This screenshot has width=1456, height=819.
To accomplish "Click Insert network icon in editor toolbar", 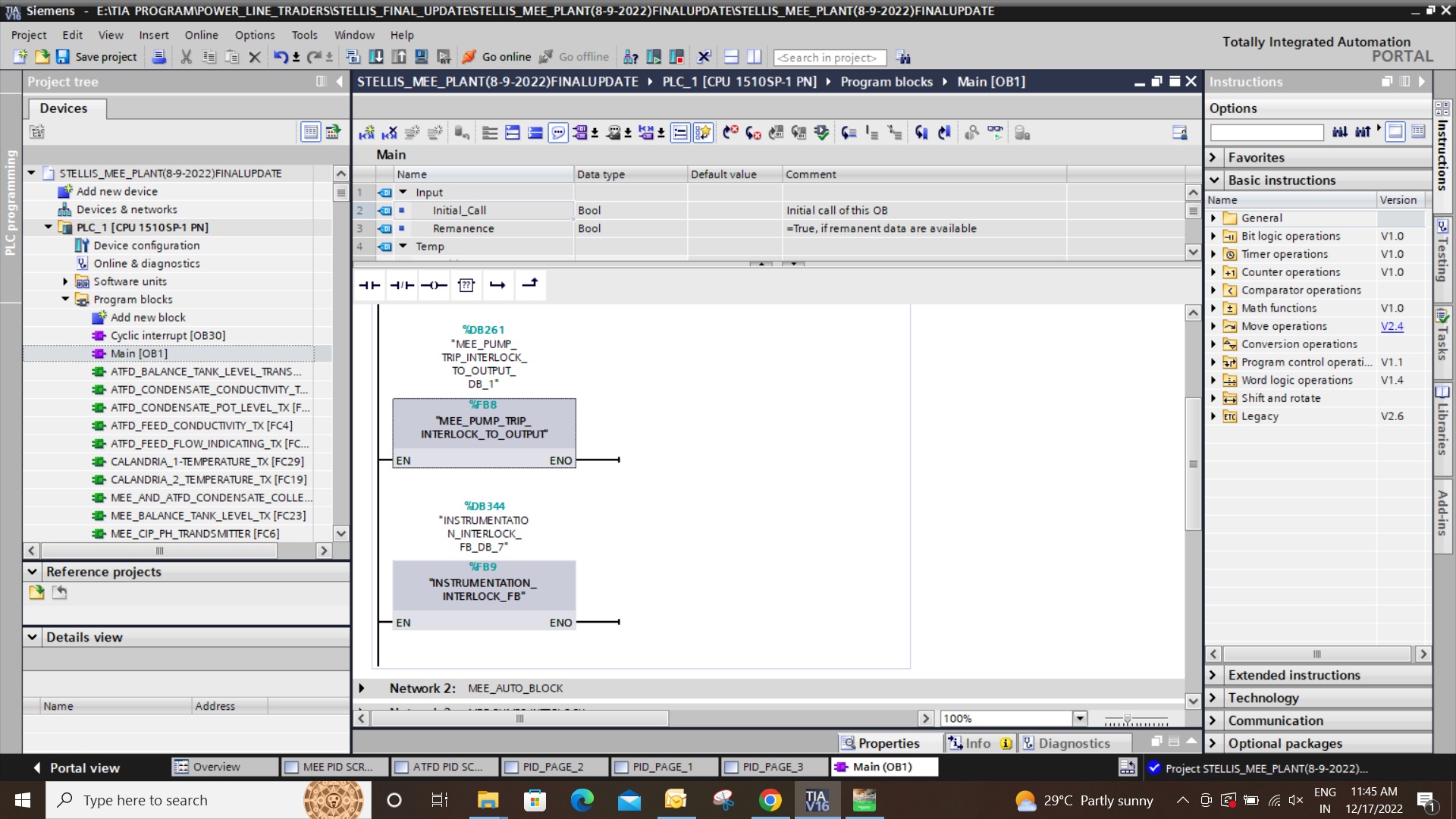I will tap(367, 133).
